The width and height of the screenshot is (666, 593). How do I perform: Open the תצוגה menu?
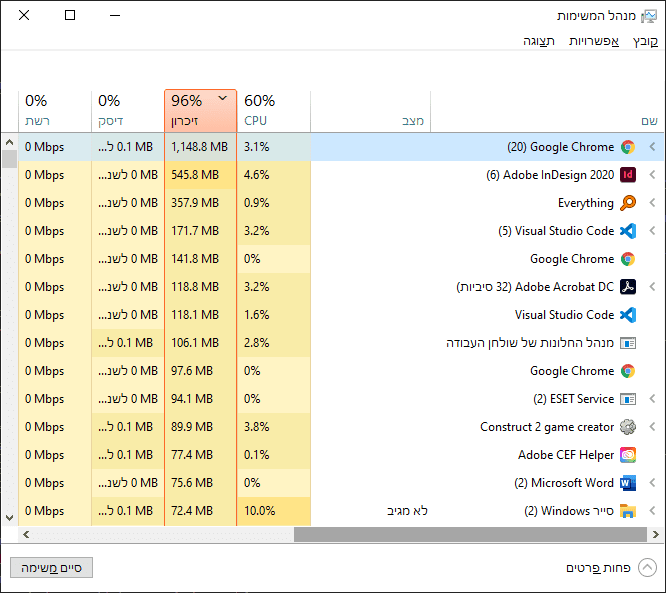pos(540,41)
